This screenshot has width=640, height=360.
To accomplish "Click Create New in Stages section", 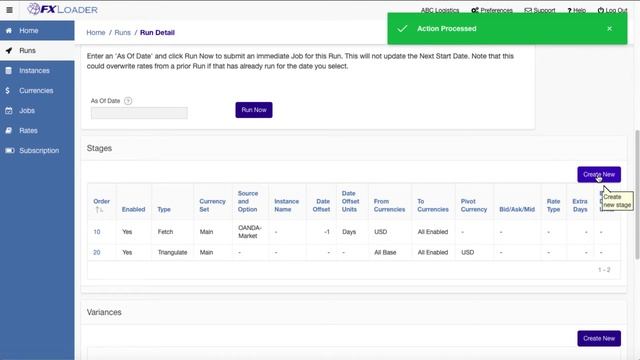I will [x=599, y=175].
